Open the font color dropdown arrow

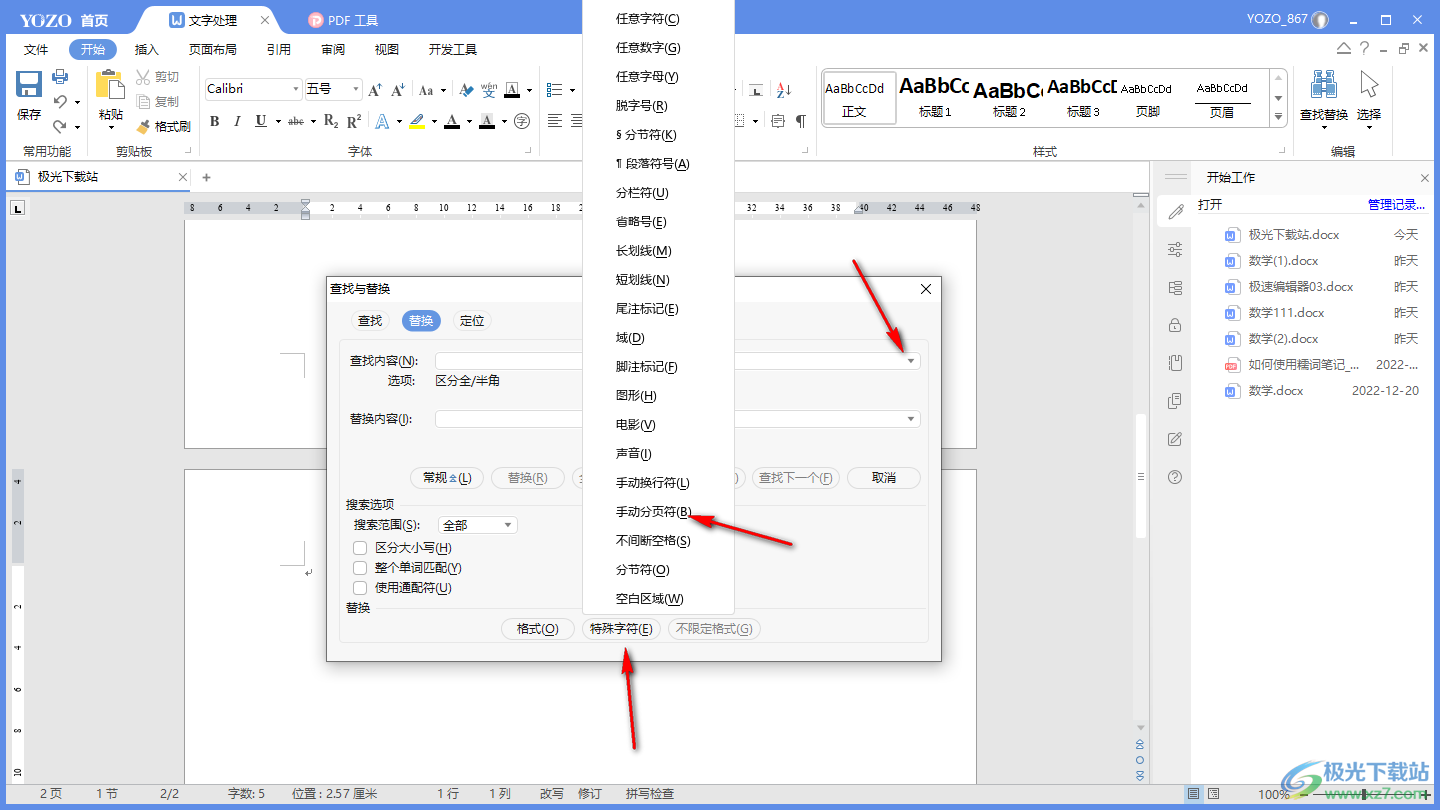pos(468,122)
